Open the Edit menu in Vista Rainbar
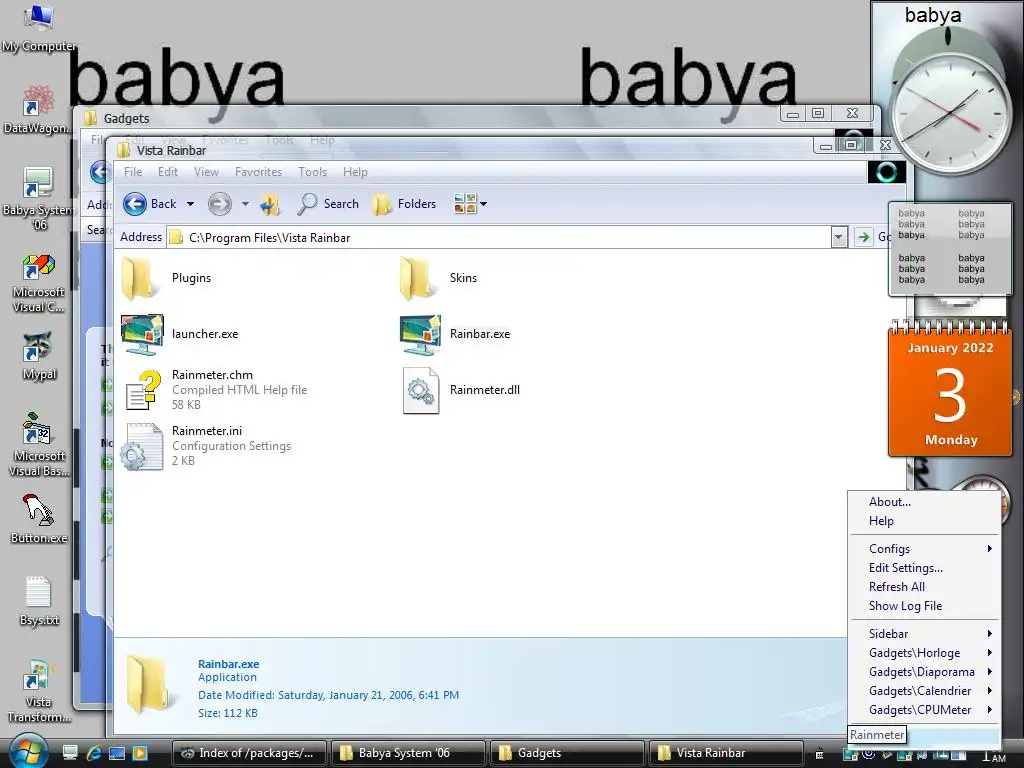The width and height of the screenshot is (1024, 768). 168,172
